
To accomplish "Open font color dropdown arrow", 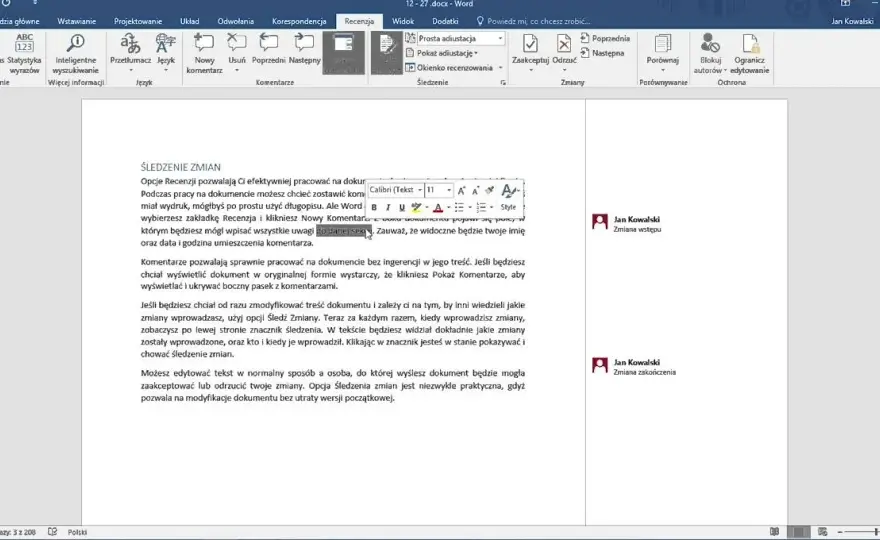I will point(448,207).
